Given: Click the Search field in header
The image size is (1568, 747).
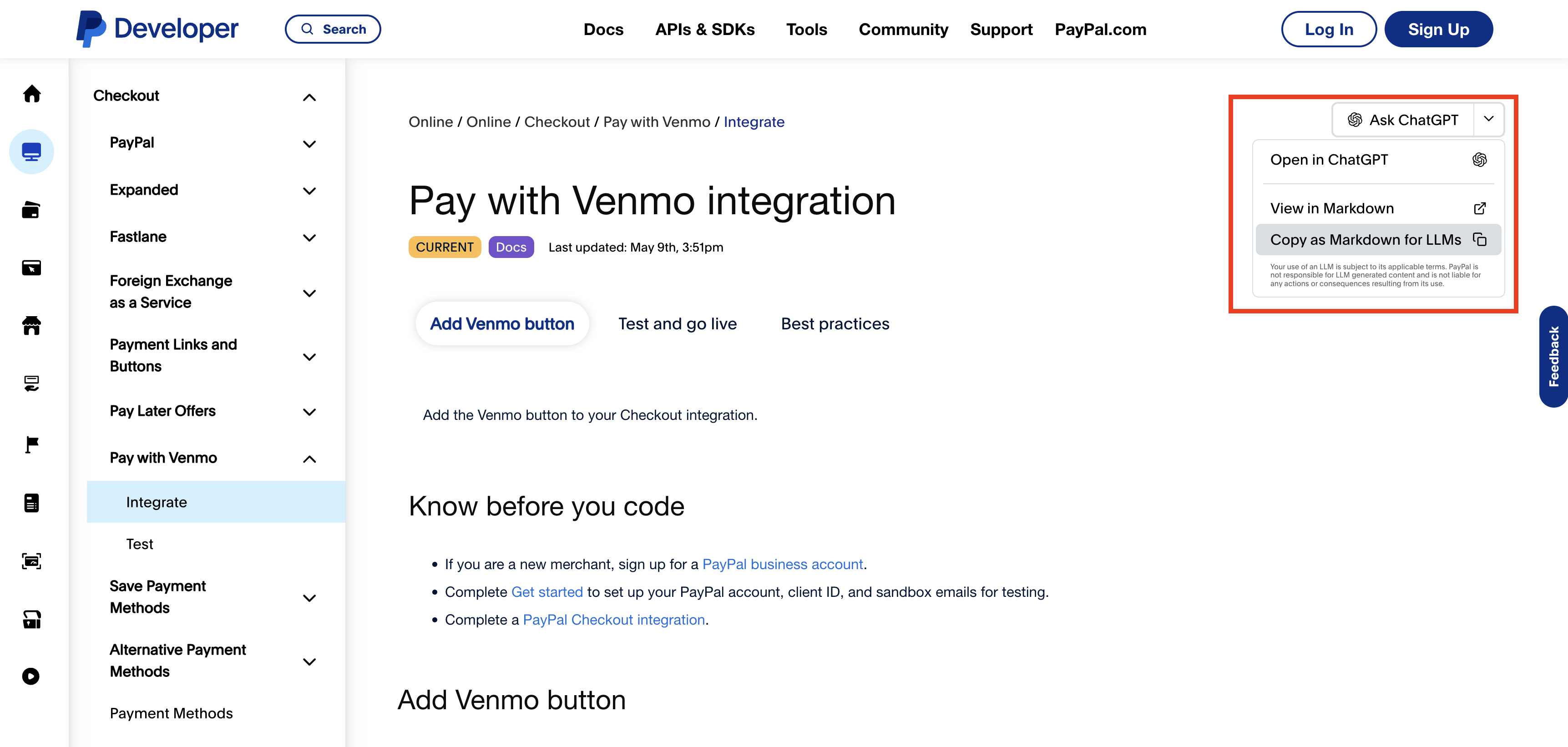Looking at the screenshot, I should tap(333, 29).
